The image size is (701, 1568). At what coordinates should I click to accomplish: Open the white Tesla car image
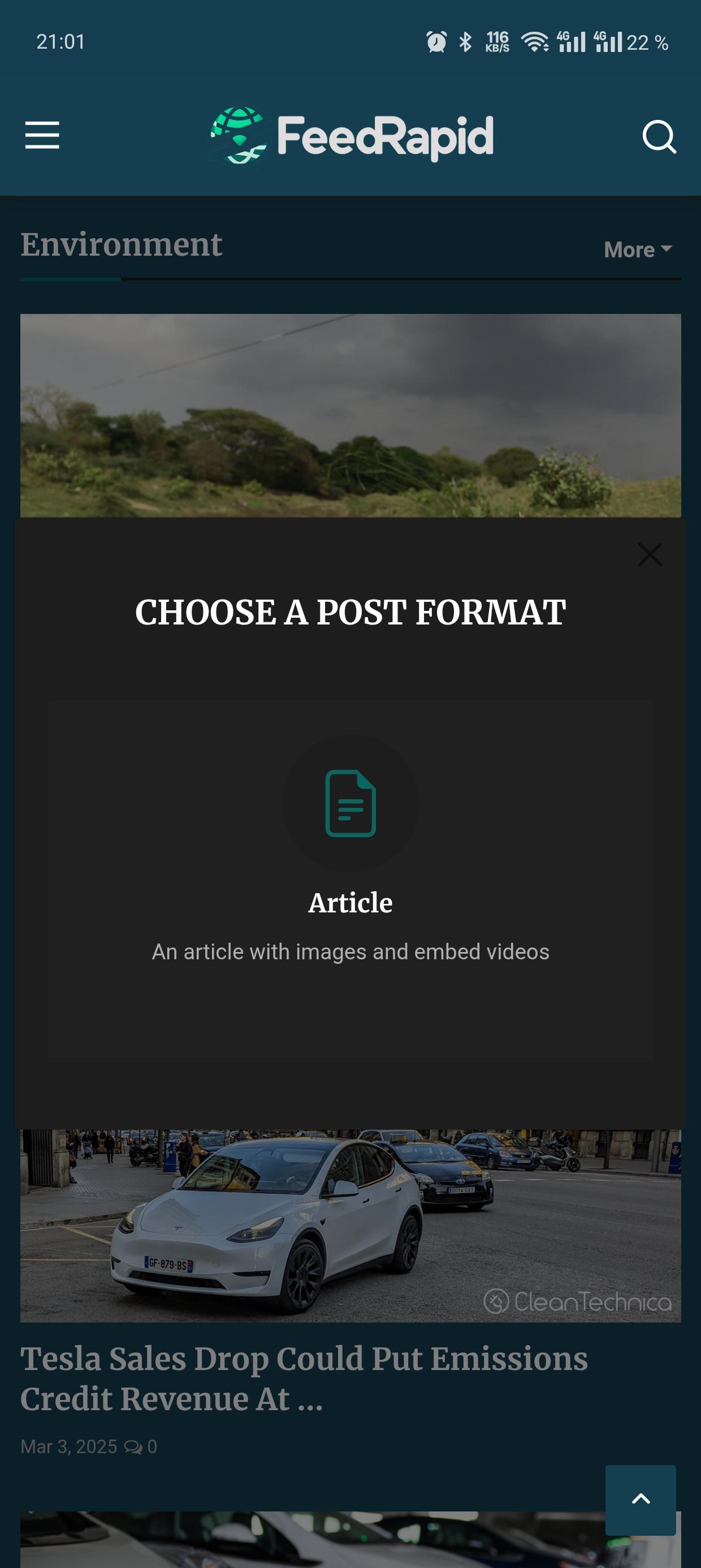350,1225
